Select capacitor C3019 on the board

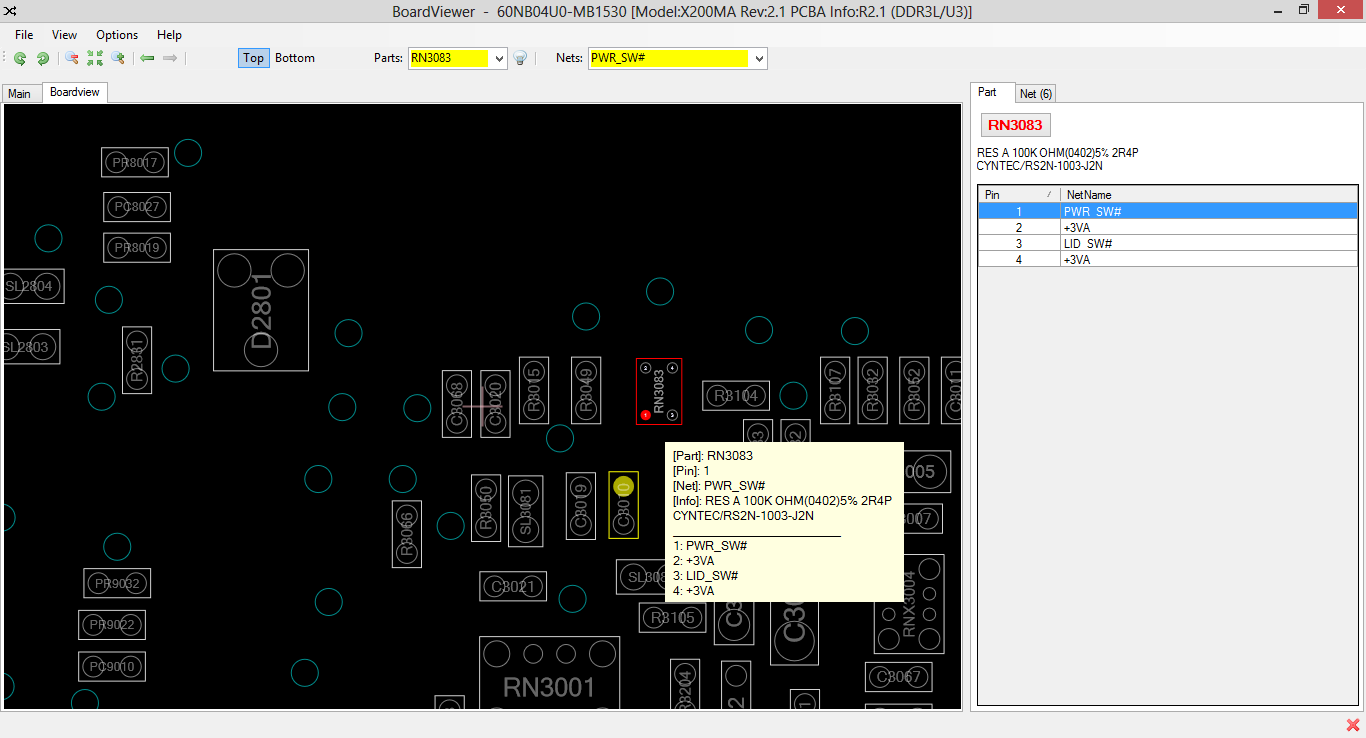tap(581, 506)
